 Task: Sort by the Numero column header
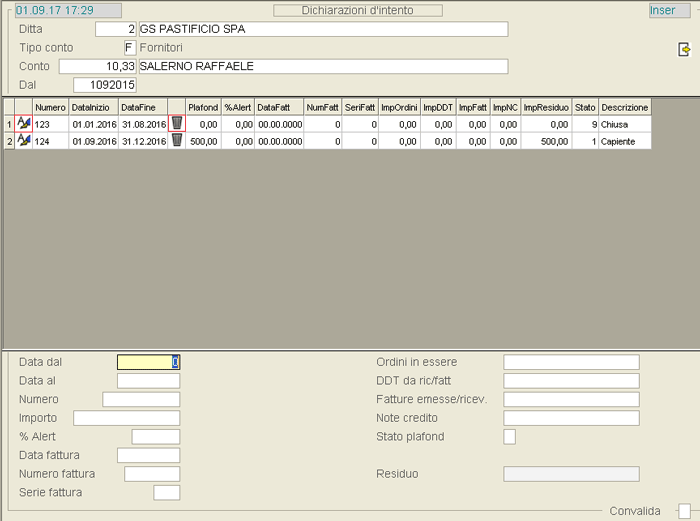pyautogui.click(x=50, y=107)
